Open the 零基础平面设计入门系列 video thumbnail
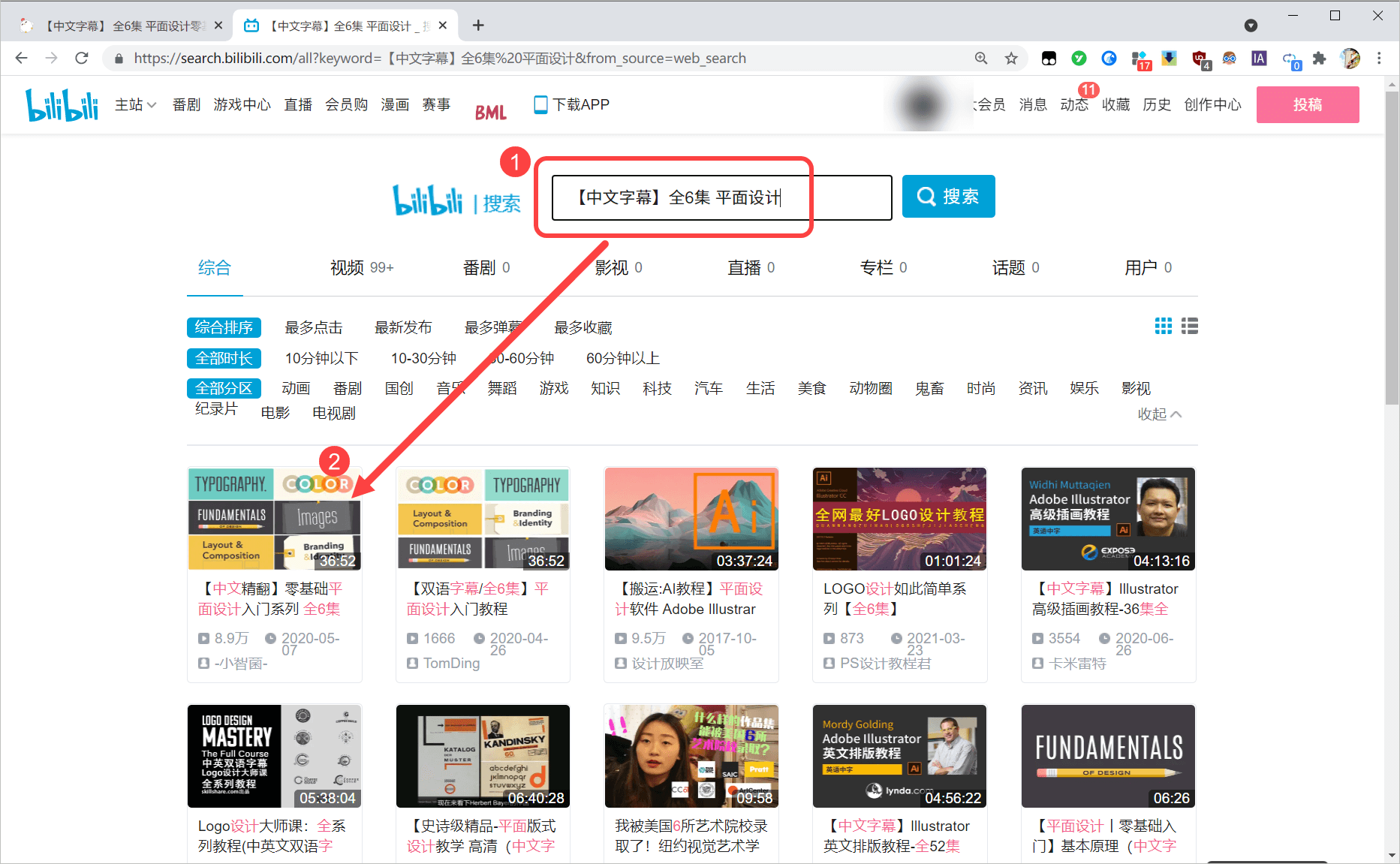The image size is (1400, 864). click(274, 519)
